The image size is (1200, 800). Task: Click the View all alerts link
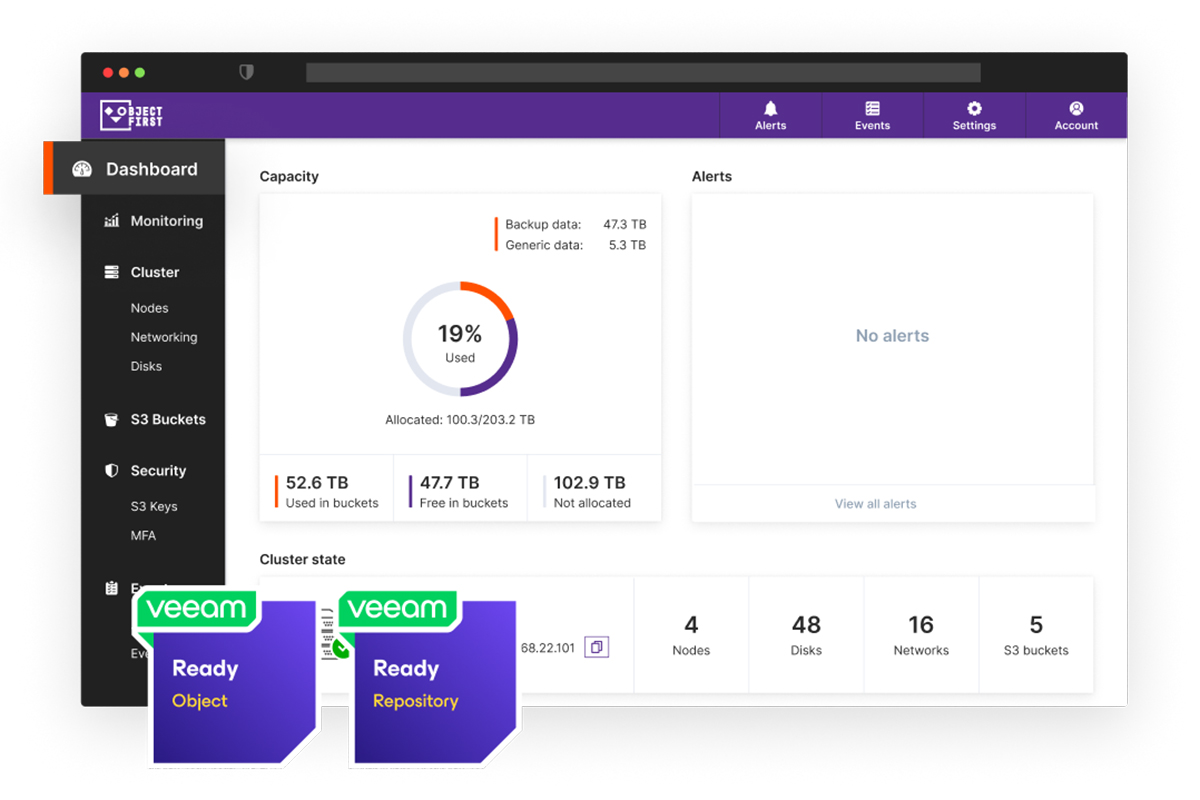pos(875,504)
